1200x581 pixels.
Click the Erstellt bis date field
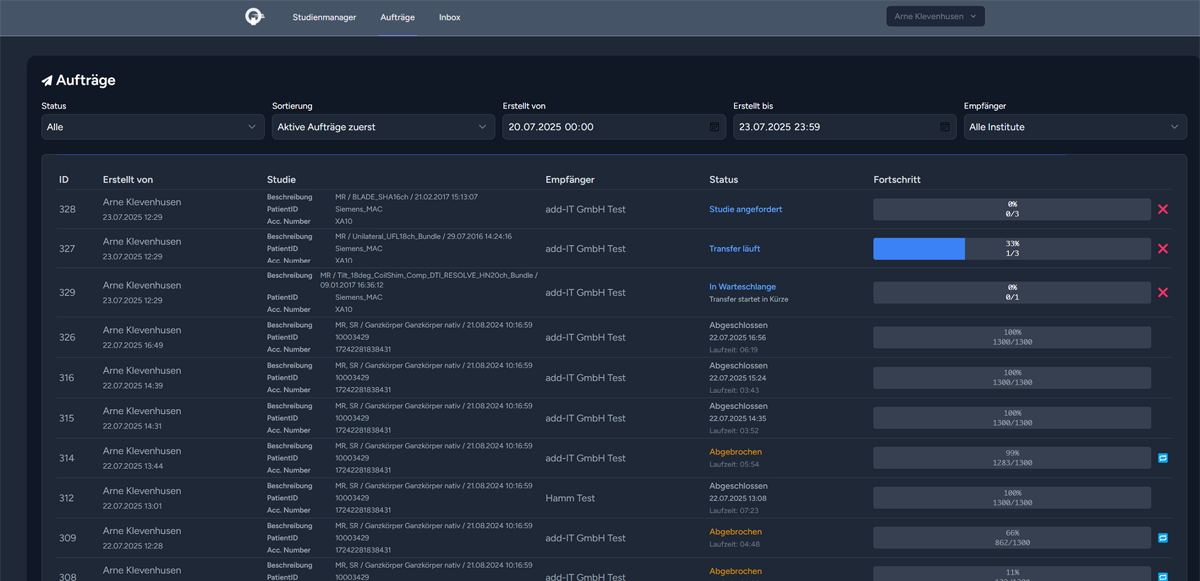tap(834, 127)
